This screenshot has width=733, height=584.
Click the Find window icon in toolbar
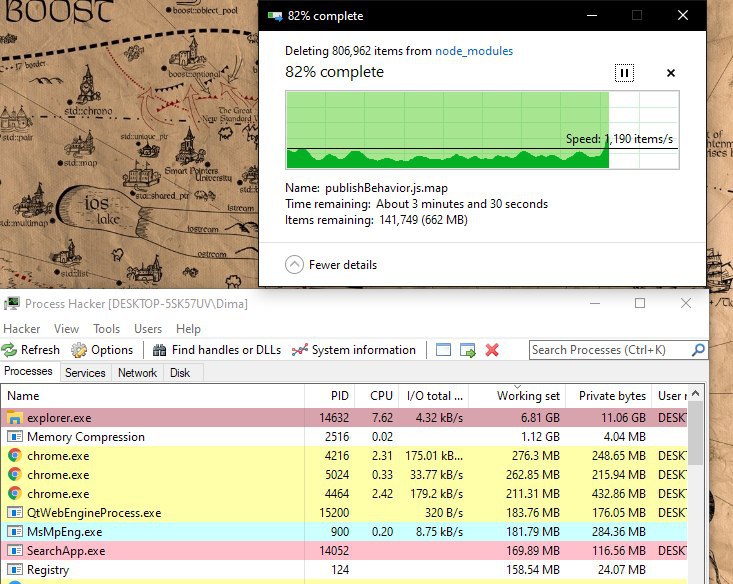(x=443, y=350)
